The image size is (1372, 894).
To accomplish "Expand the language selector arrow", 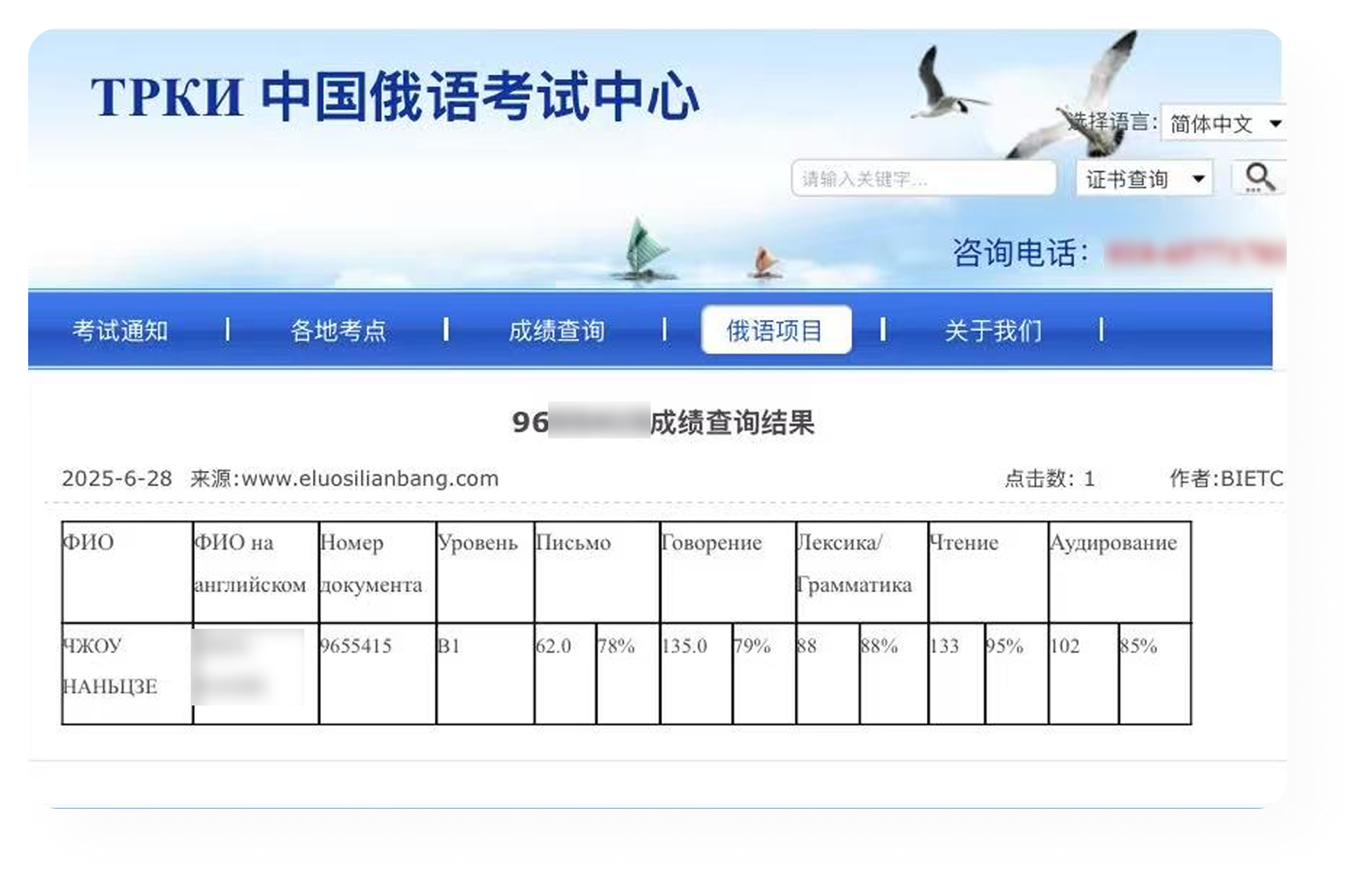I will pos(1275,123).
